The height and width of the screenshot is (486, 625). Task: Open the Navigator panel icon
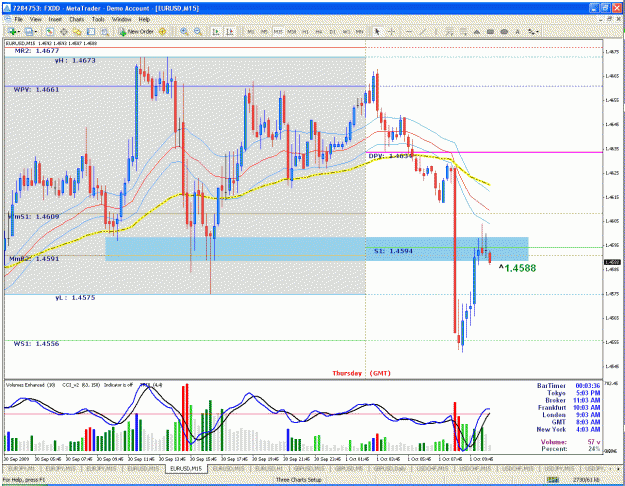[77, 31]
